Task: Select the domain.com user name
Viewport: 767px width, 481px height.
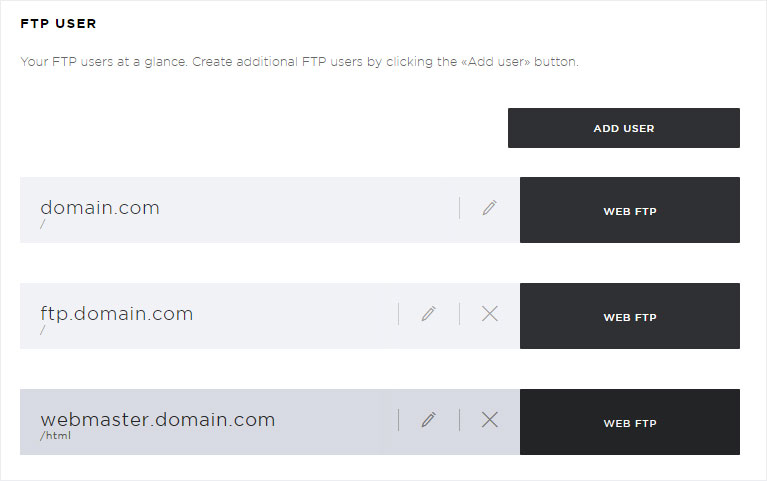Action: tap(100, 208)
